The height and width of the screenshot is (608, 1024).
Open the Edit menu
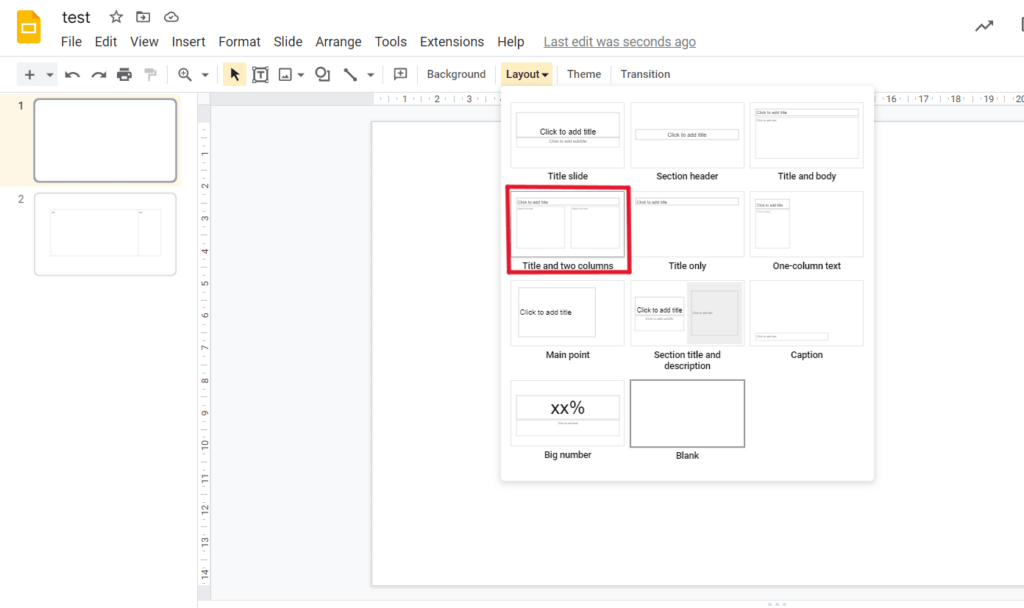coord(106,42)
